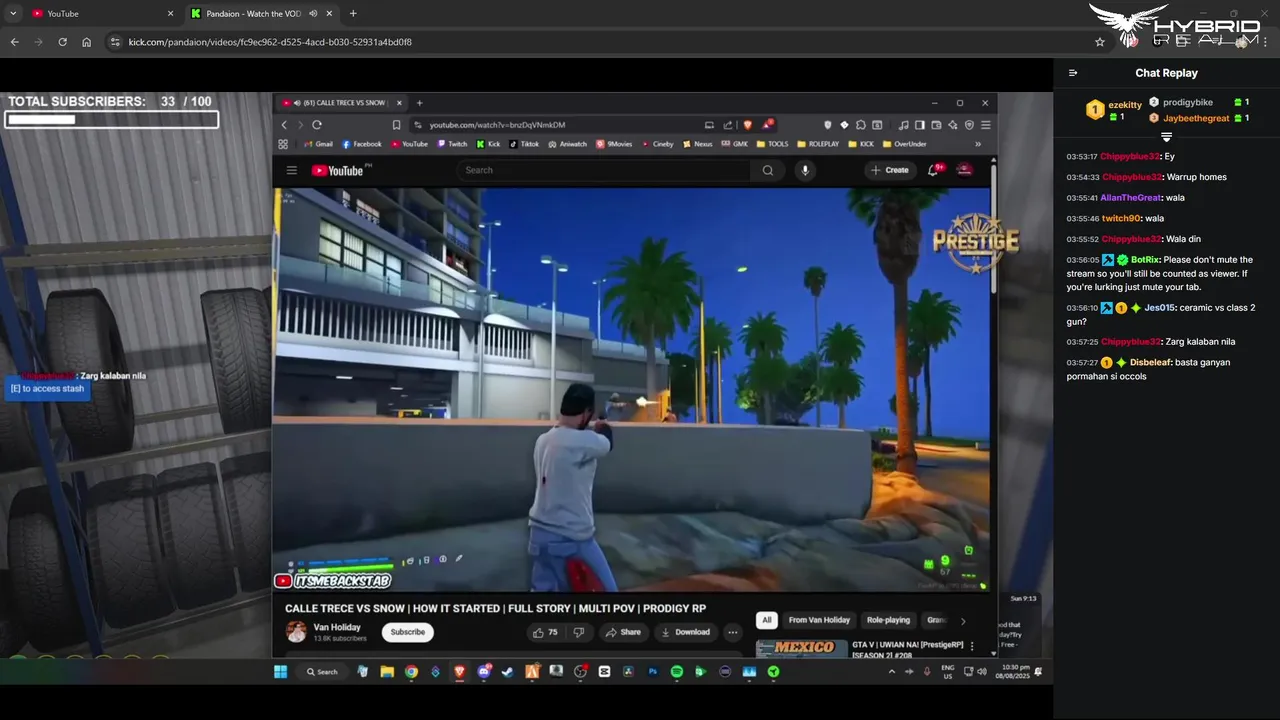Open YouTube notifications bell
The height and width of the screenshot is (720, 1280).
[x=933, y=170]
